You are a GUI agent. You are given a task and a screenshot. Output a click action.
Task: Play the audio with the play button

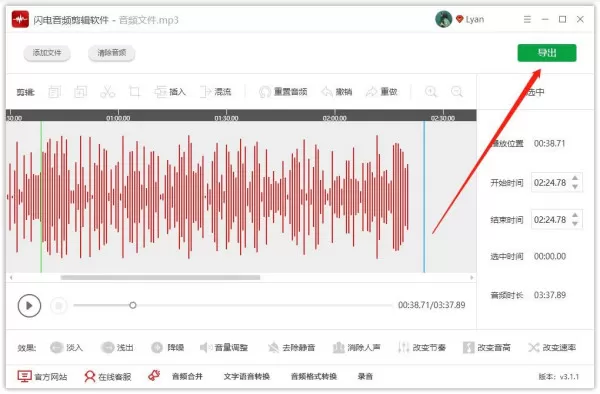pyautogui.click(x=29, y=306)
